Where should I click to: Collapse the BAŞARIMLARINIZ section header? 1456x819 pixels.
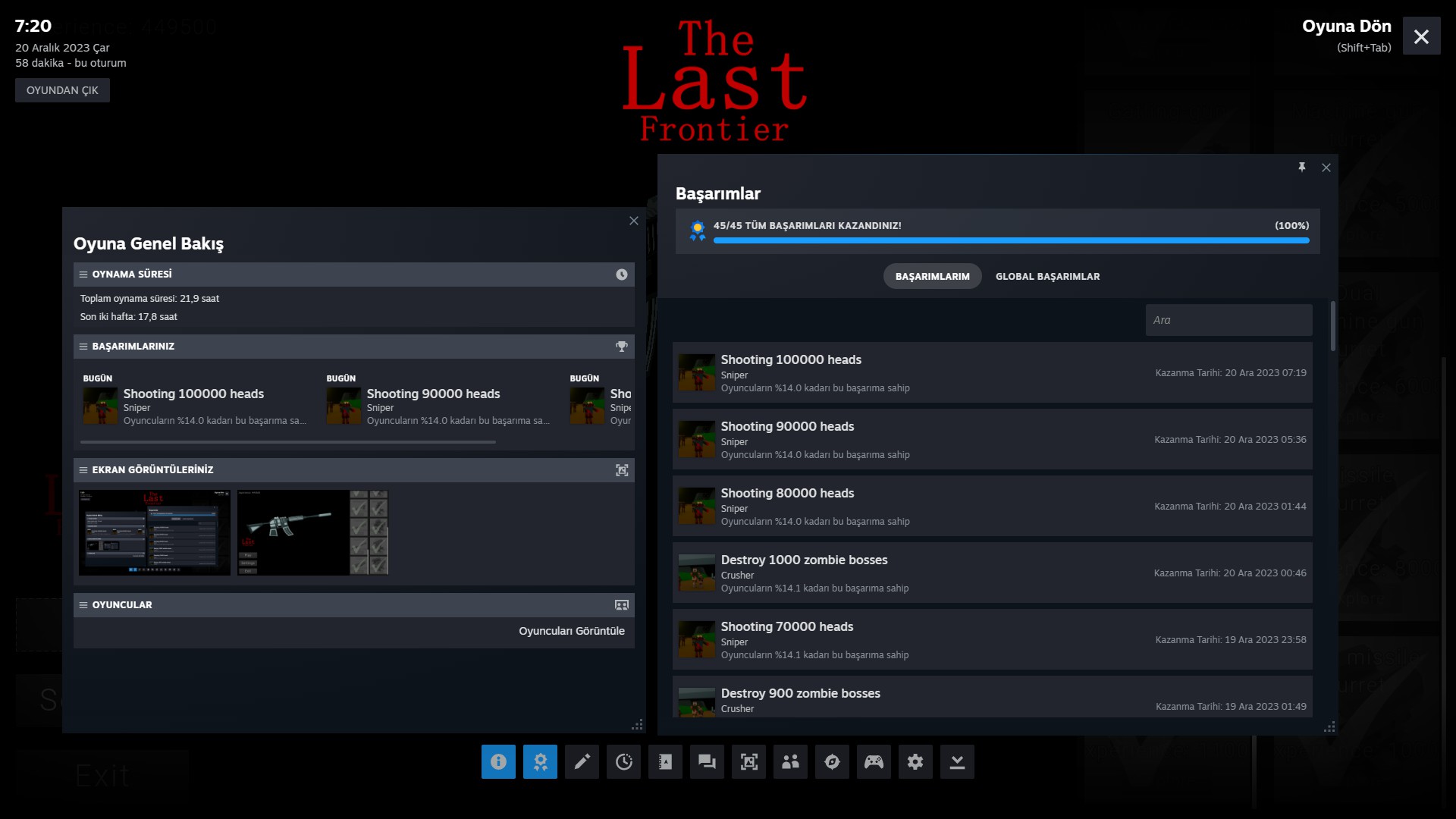(133, 347)
